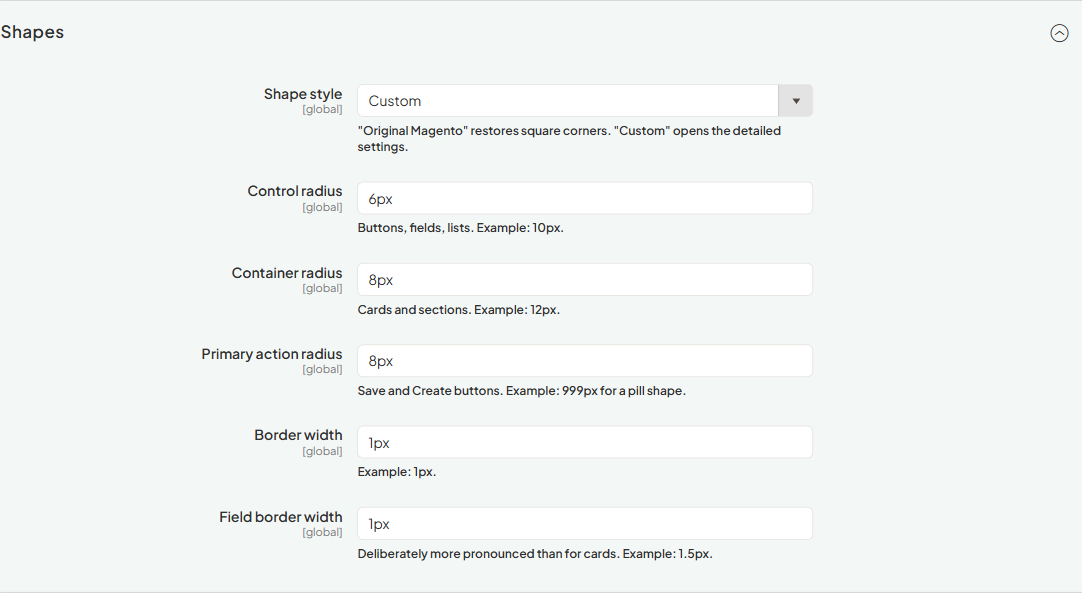This screenshot has height=593, width=1082.
Task: Click the 'Deliberately more pronounced' hint text
Action: pyautogui.click(x=535, y=554)
